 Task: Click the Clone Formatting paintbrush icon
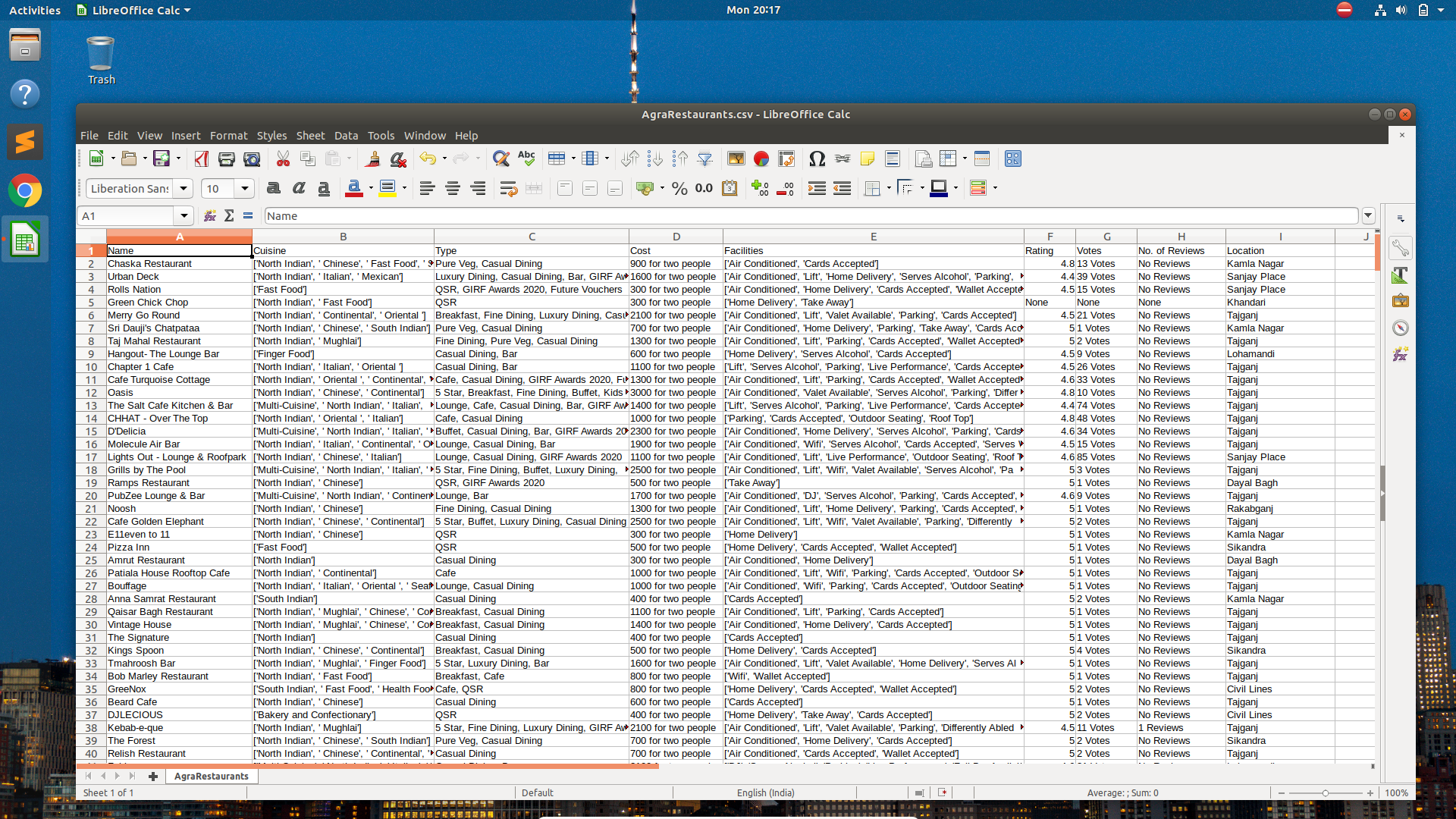[x=372, y=158]
